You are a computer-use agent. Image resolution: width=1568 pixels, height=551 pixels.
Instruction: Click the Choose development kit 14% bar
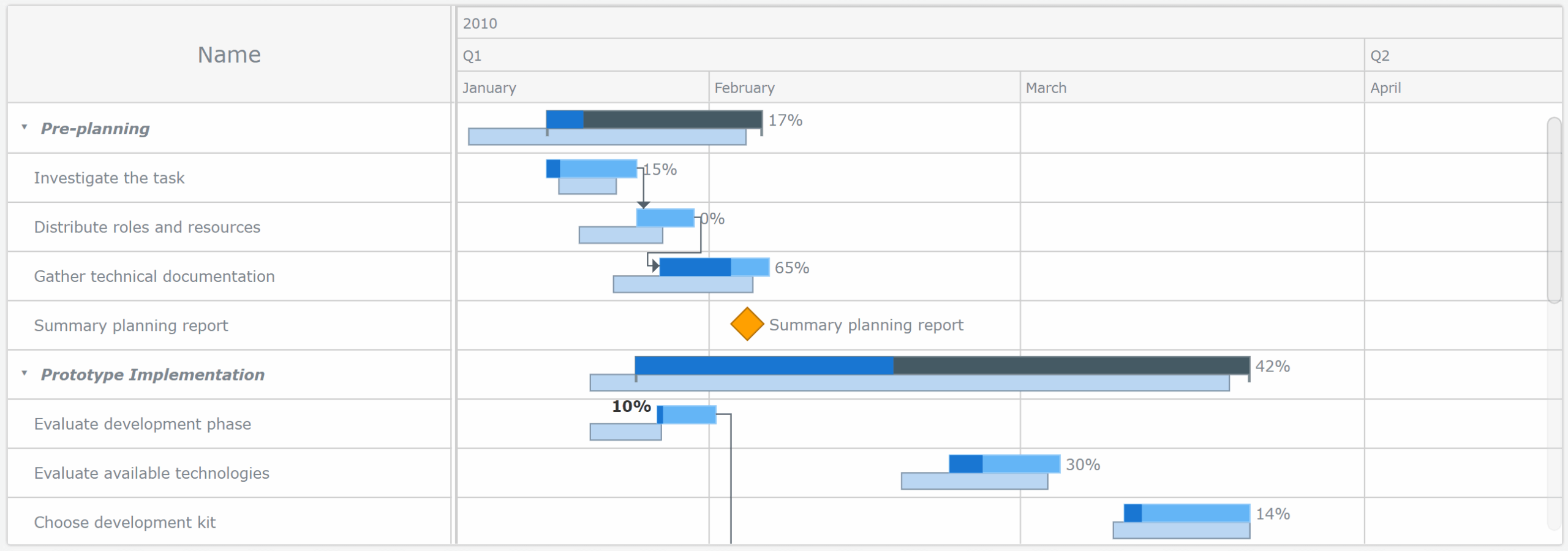[1186, 513]
